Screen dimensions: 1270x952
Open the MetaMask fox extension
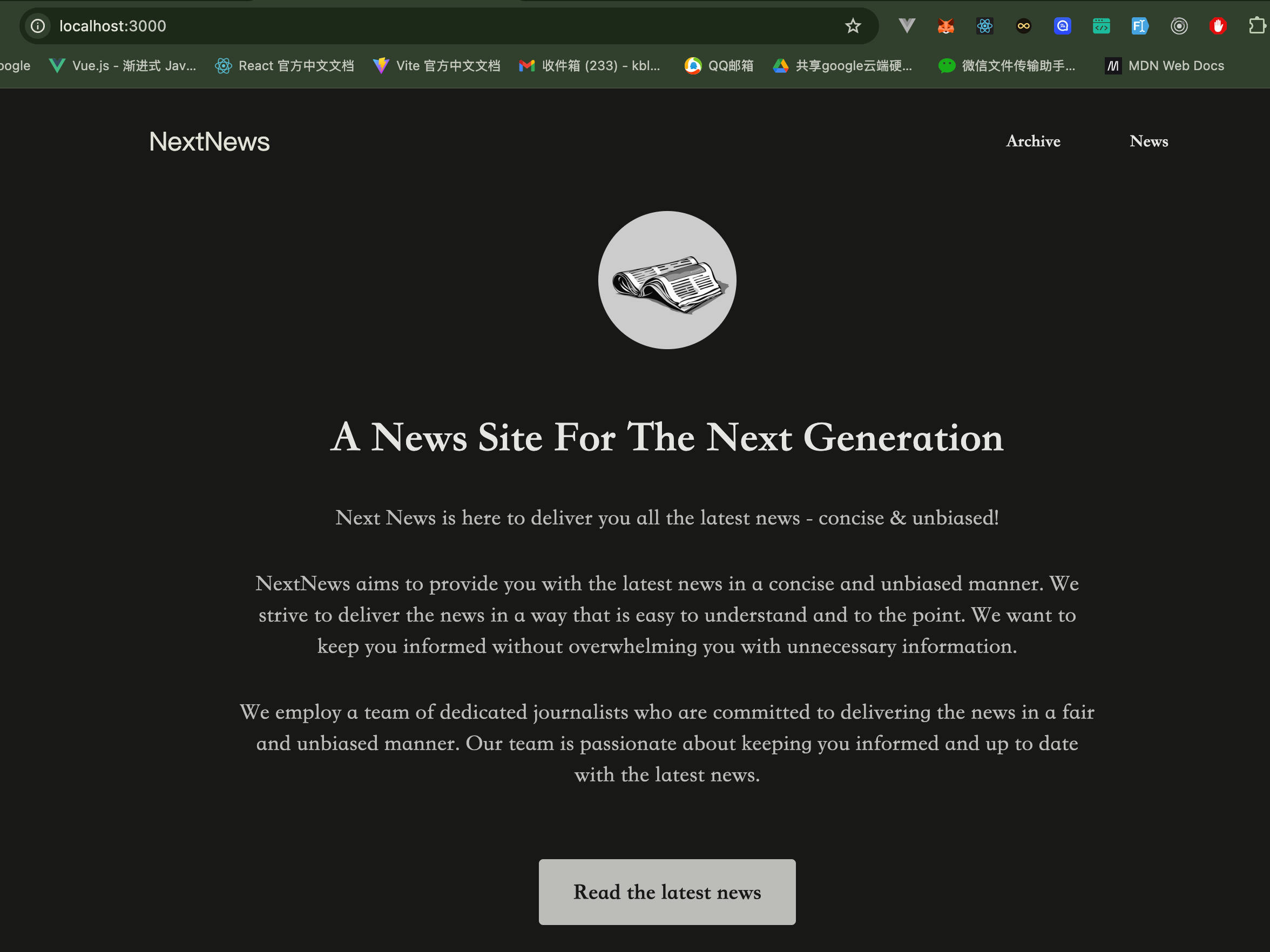pos(945,26)
